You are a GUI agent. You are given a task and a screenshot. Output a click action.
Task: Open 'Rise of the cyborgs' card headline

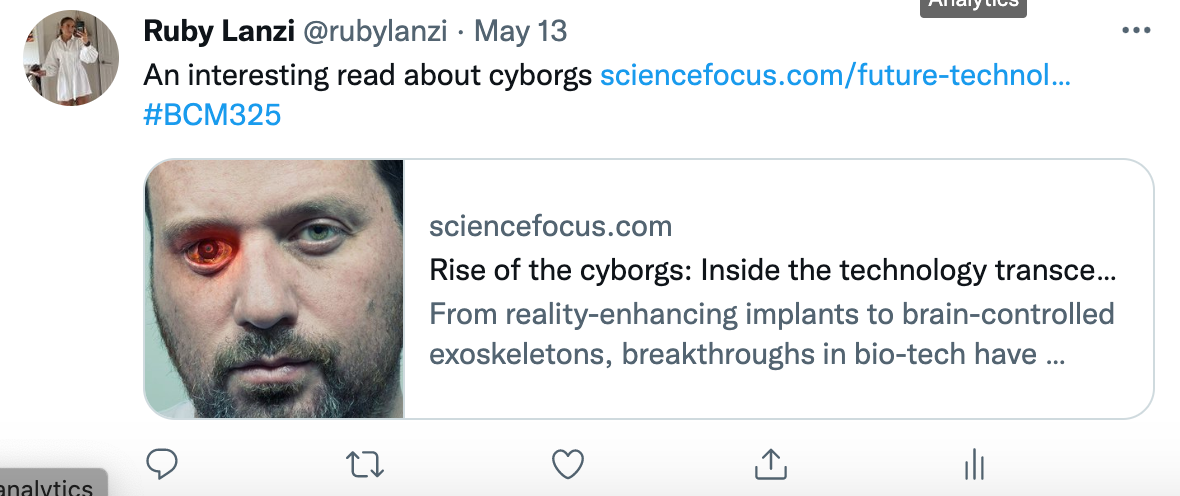click(772, 270)
